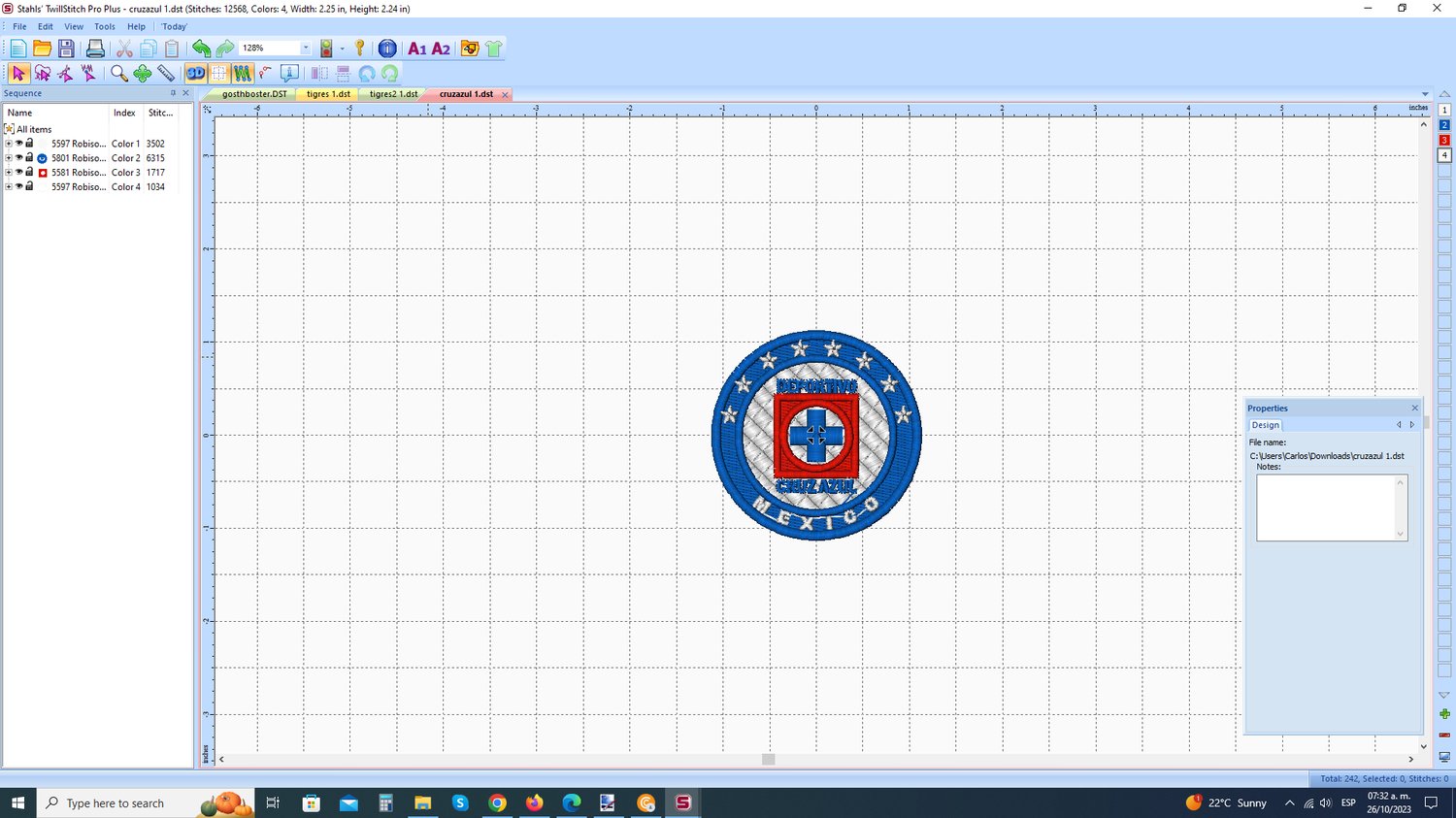1456x818 pixels.
Task: Toggle the stitch points view button
Action: pos(243,73)
